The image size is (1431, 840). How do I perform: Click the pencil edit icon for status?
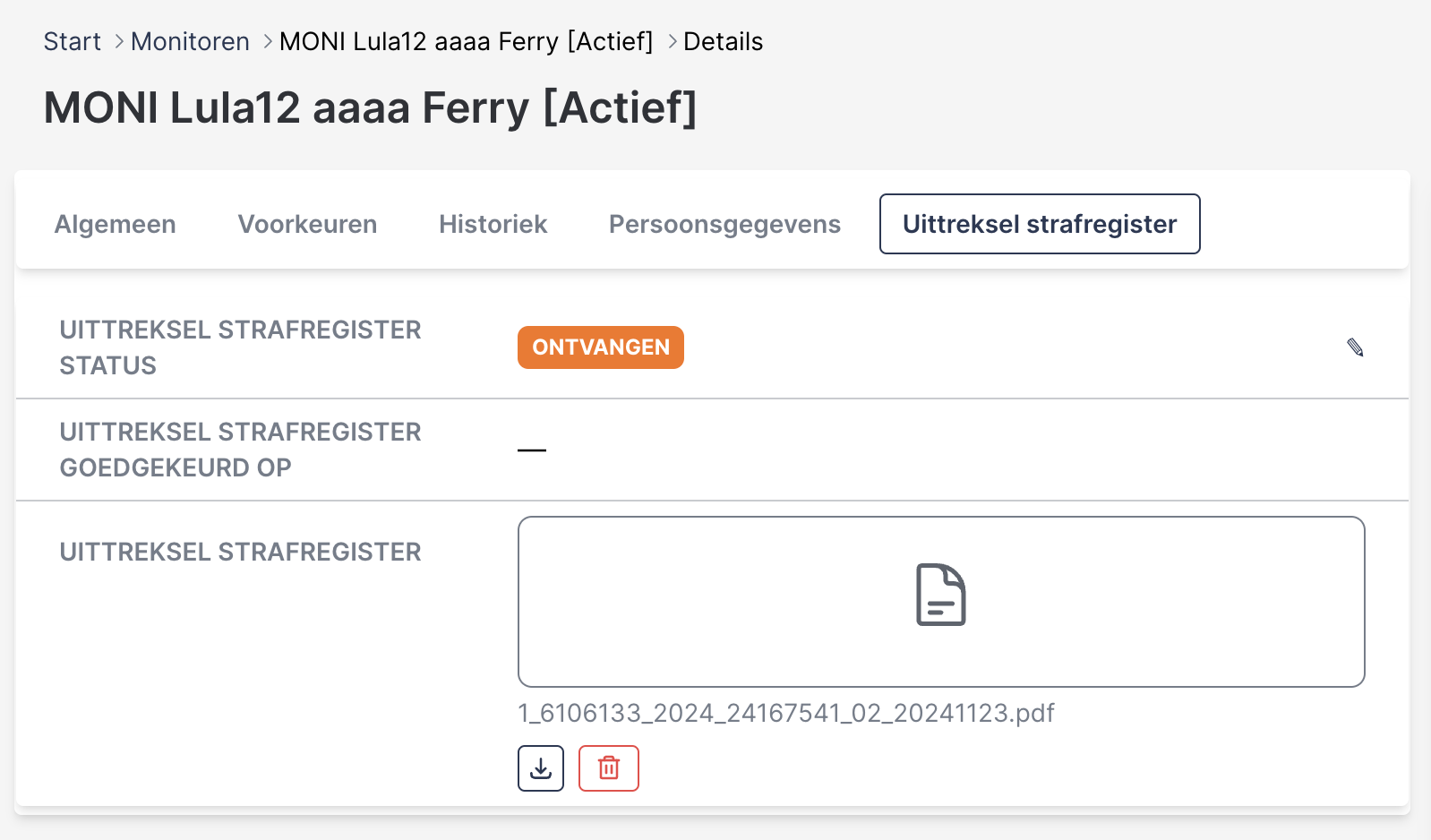tap(1355, 347)
